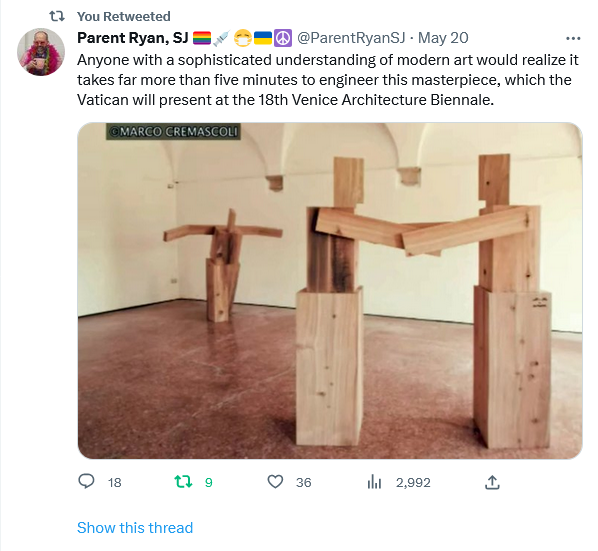The width and height of the screenshot is (598, 551).
Task: Click the Show this thread link
Action: (135, 528)
